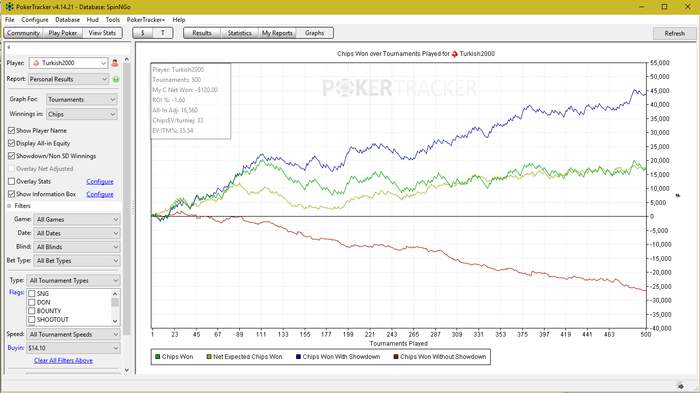The image size is (700, 393).
Task: Click the sidebar scroll-up arrow
Action: click(x=127, y=59)
